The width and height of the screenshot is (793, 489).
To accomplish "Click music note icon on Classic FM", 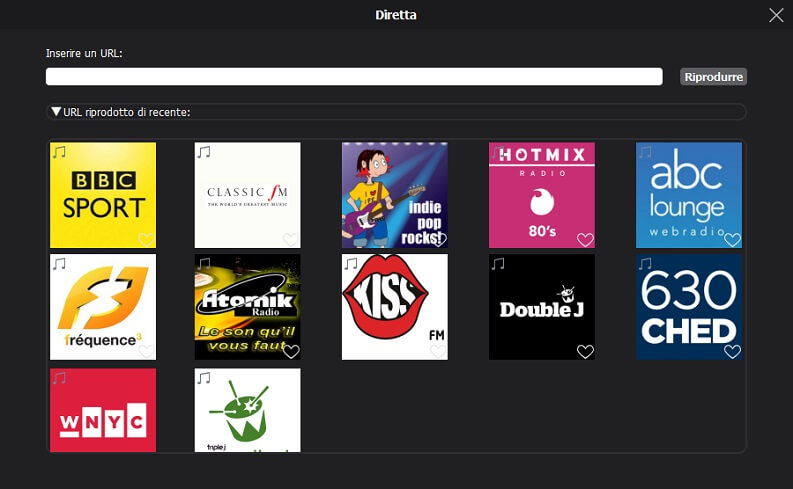I will pyautogui.click(x=204, y=152).
